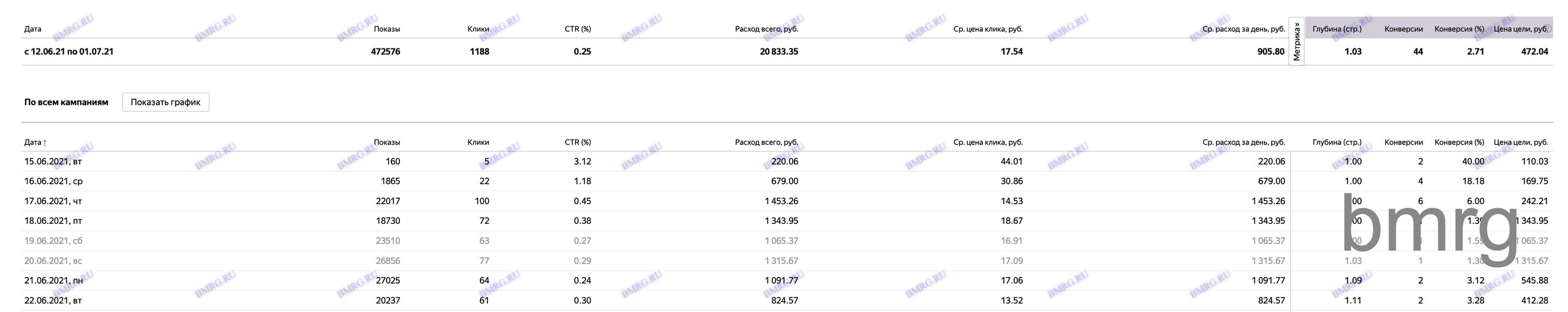Viewport: 1568px width, 312px height.
Task: Sort daily table by Конверсия (%) header
Action: point(1459,142)
